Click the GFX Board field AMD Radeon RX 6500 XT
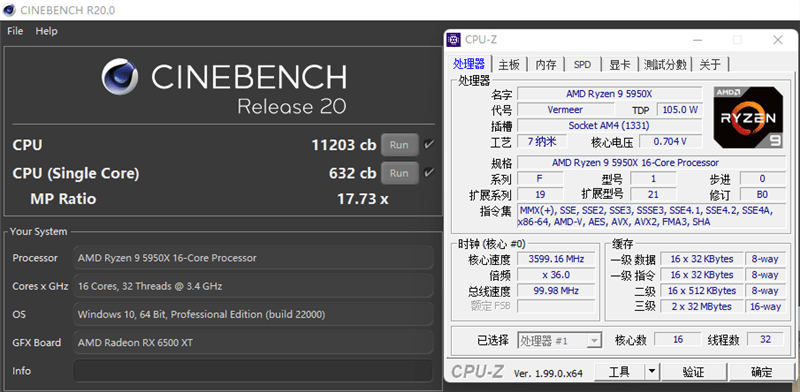This screenshot has height=392, width=800. 253,342
